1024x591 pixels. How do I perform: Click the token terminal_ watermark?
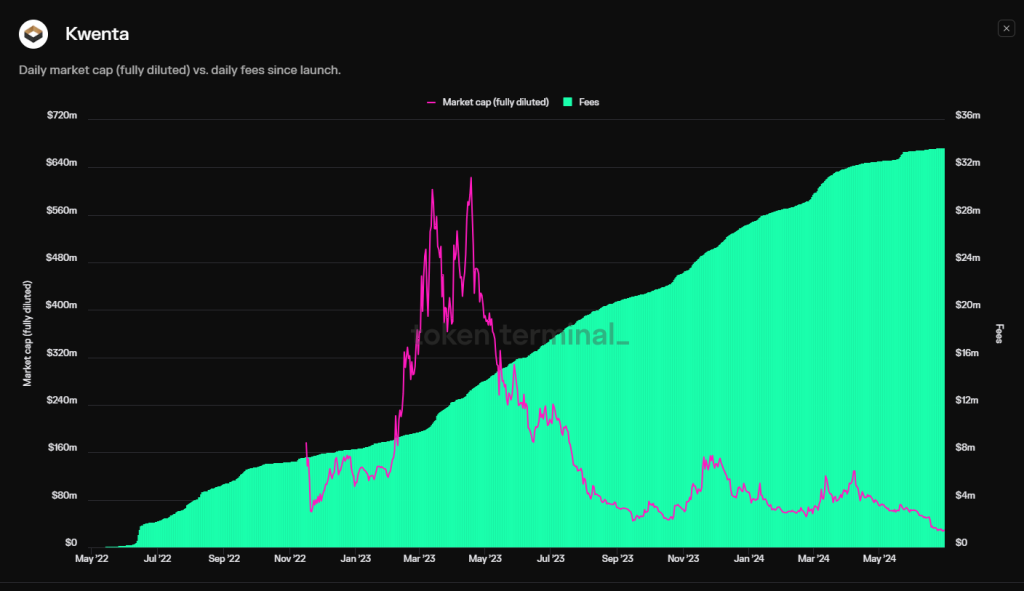click(520, 335)
